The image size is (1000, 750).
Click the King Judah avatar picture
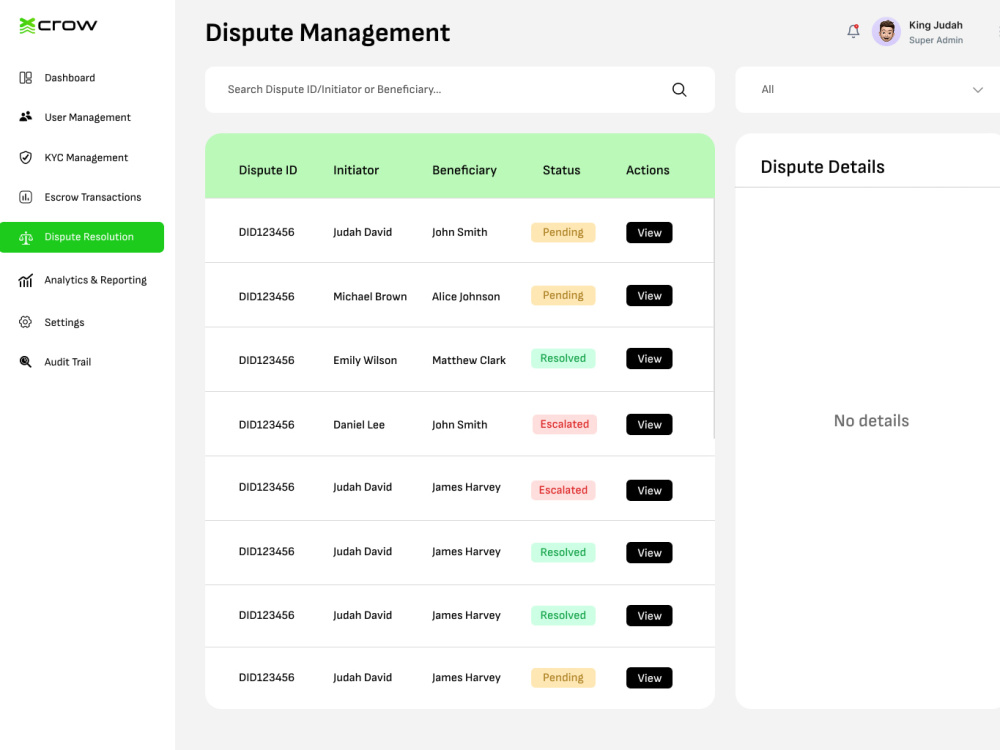(886, 31)
